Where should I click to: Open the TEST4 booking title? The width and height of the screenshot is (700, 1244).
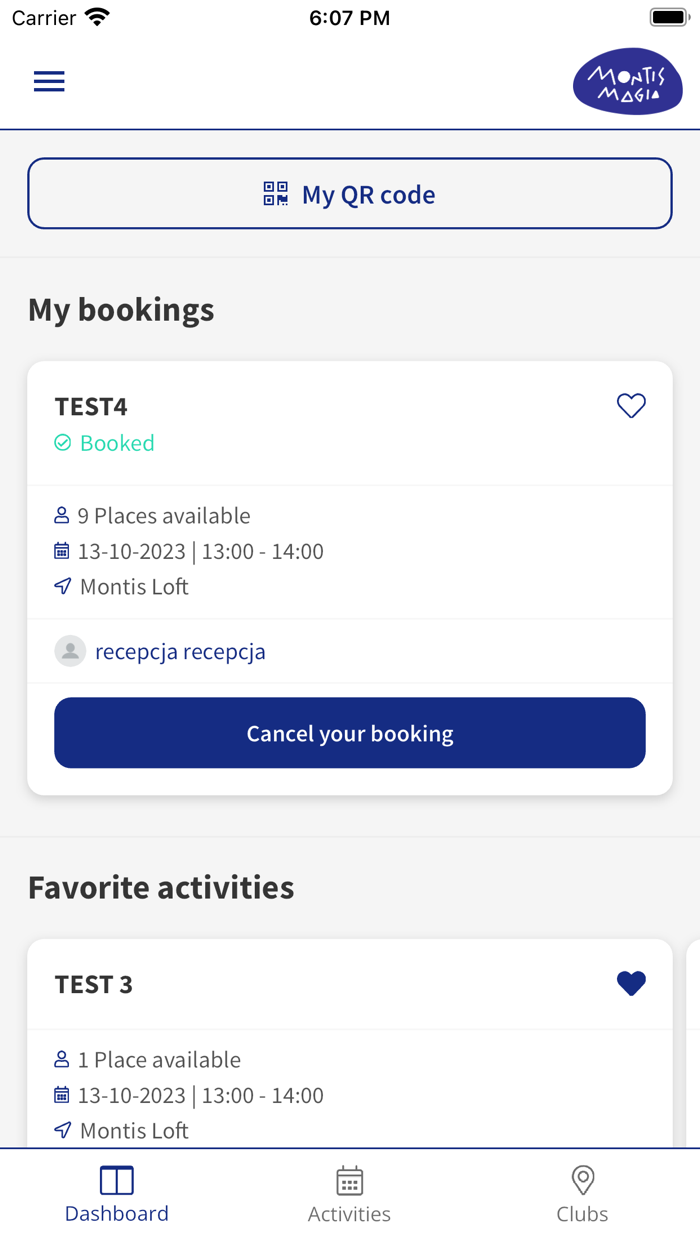pos(91,407)
